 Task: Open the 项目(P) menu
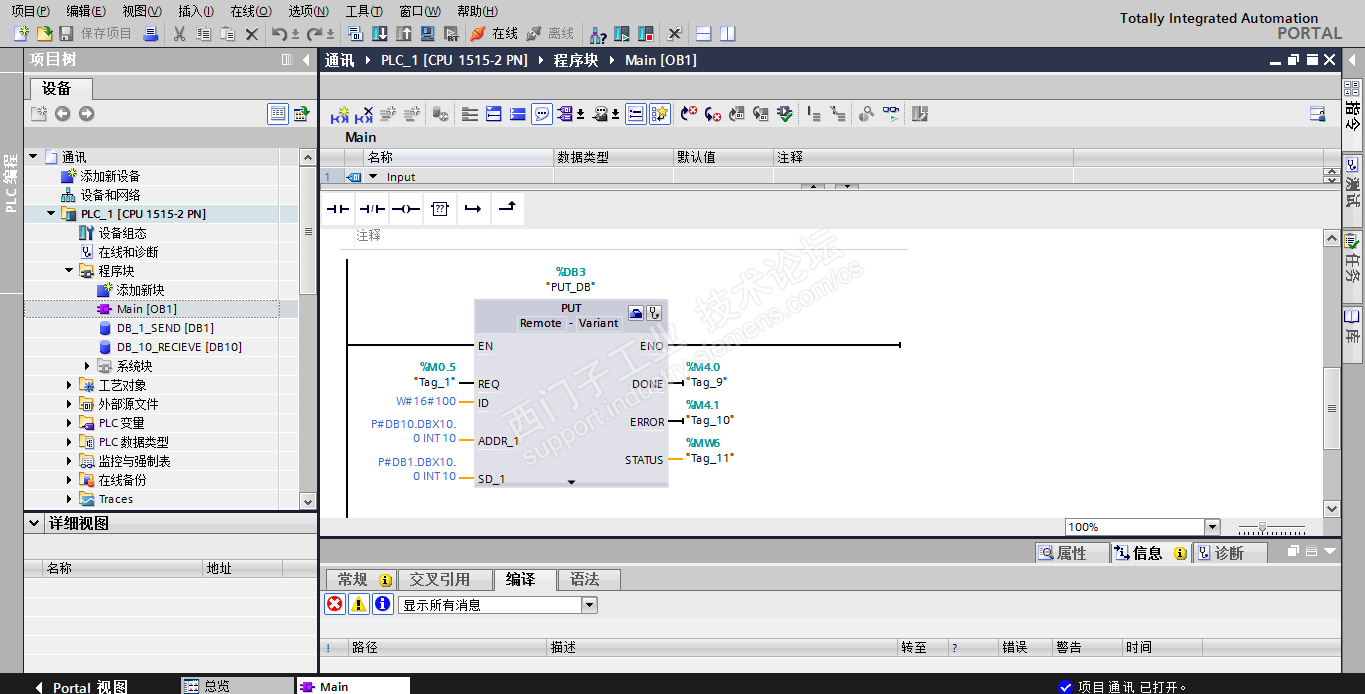pos(31,11)
